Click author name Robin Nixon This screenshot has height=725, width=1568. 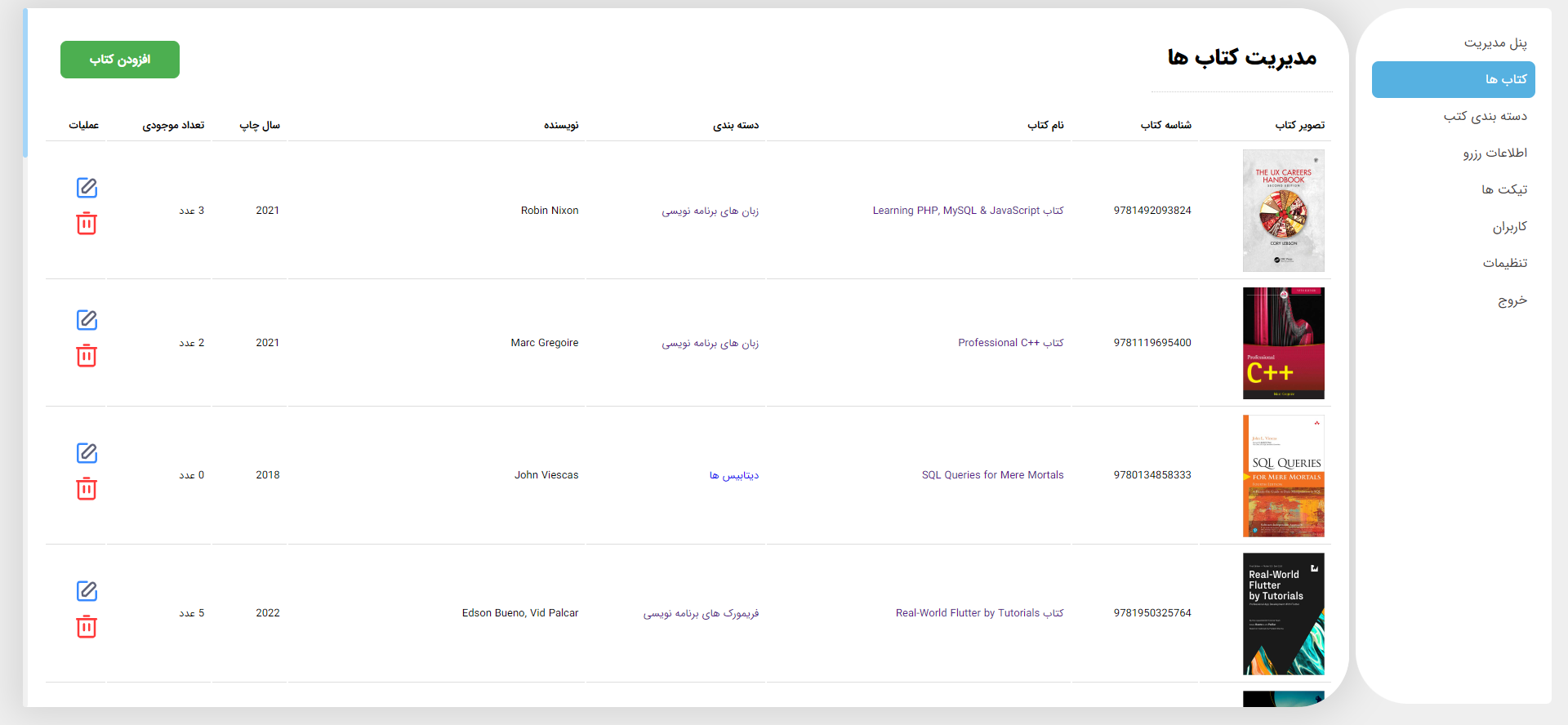point(550,211)
